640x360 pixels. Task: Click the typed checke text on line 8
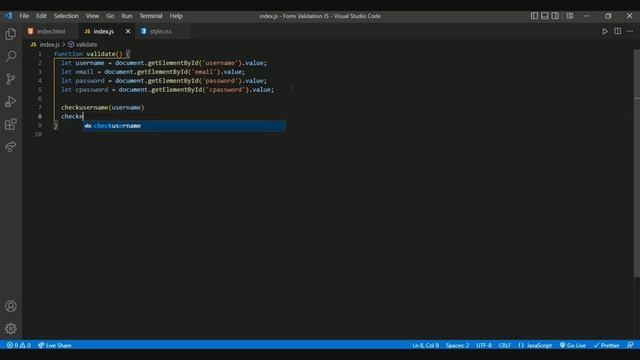72,116
